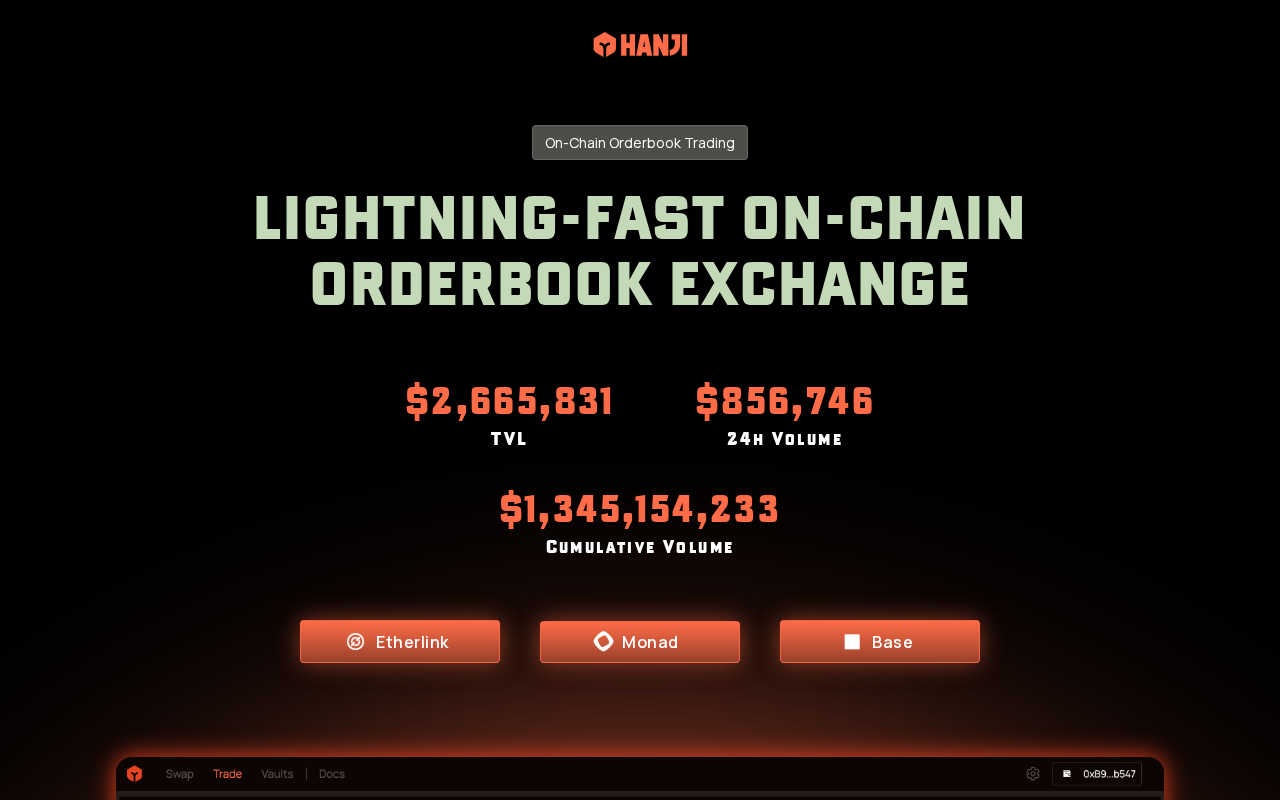Click the Cumulative Volume label
The width and height of the screenshot is (1280, 800).
pyautogui.click(x=640, y=547)
